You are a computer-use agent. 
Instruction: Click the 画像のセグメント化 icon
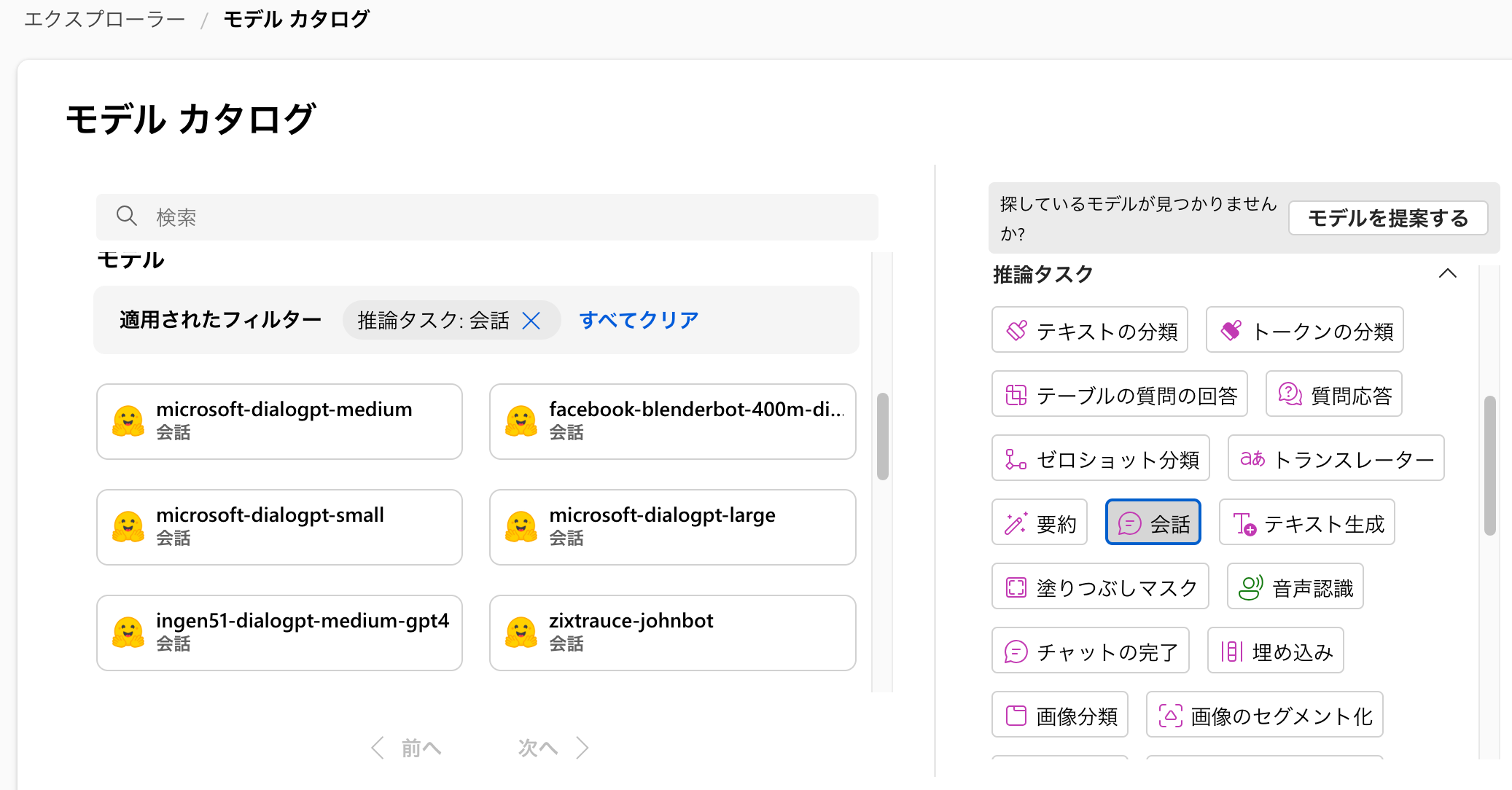(1170, 716)
